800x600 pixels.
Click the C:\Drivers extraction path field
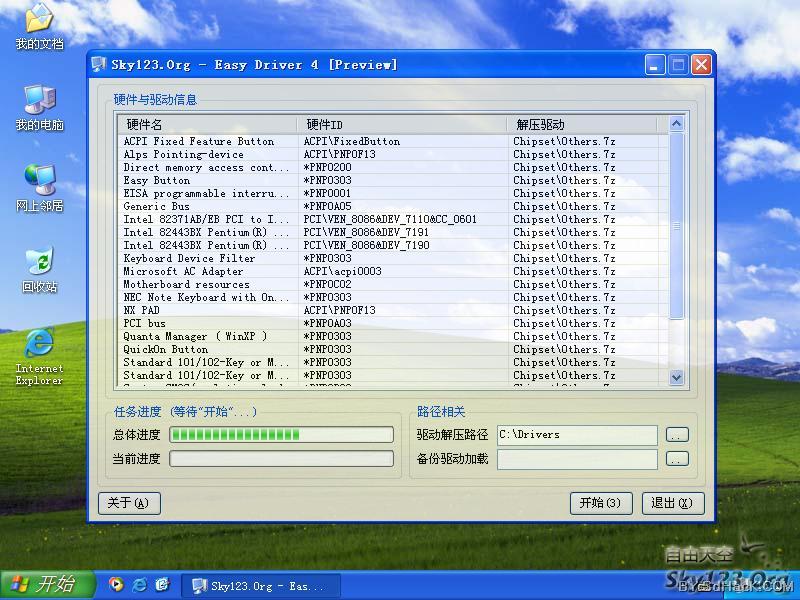(x=577, y=435)
